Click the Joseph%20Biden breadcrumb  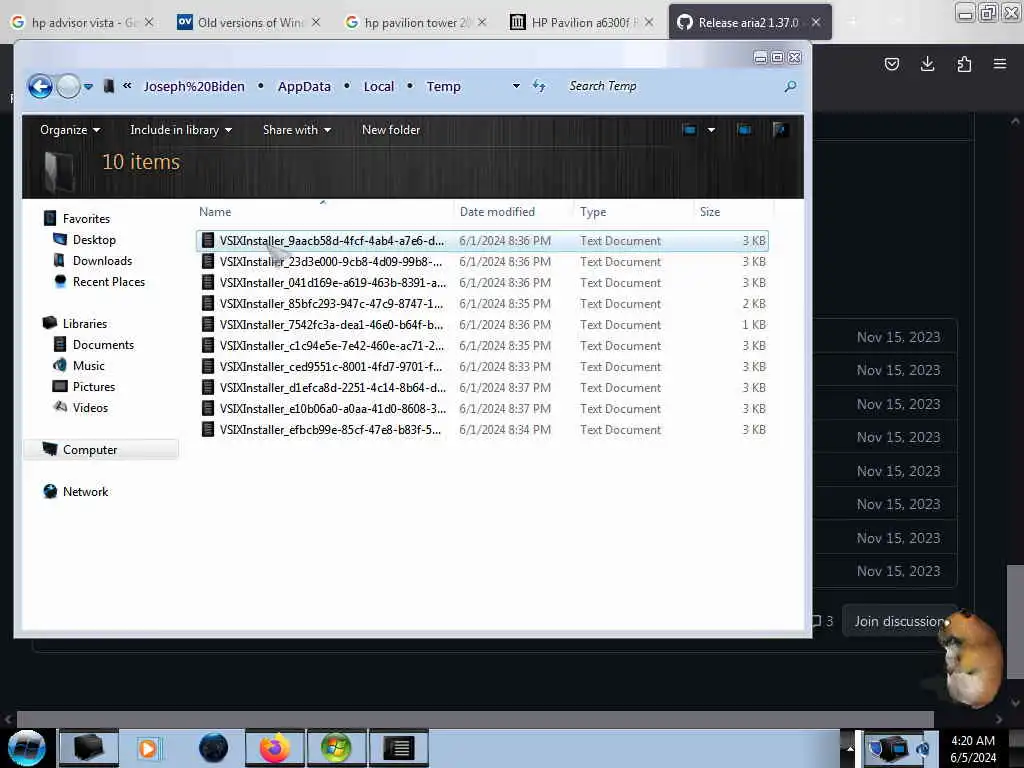tap(194, 86)
